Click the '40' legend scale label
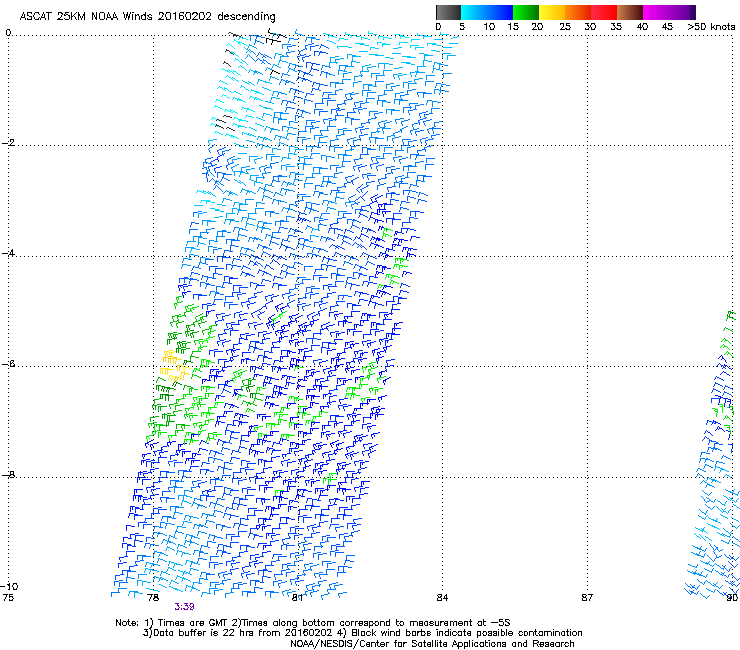 point(642,27)
